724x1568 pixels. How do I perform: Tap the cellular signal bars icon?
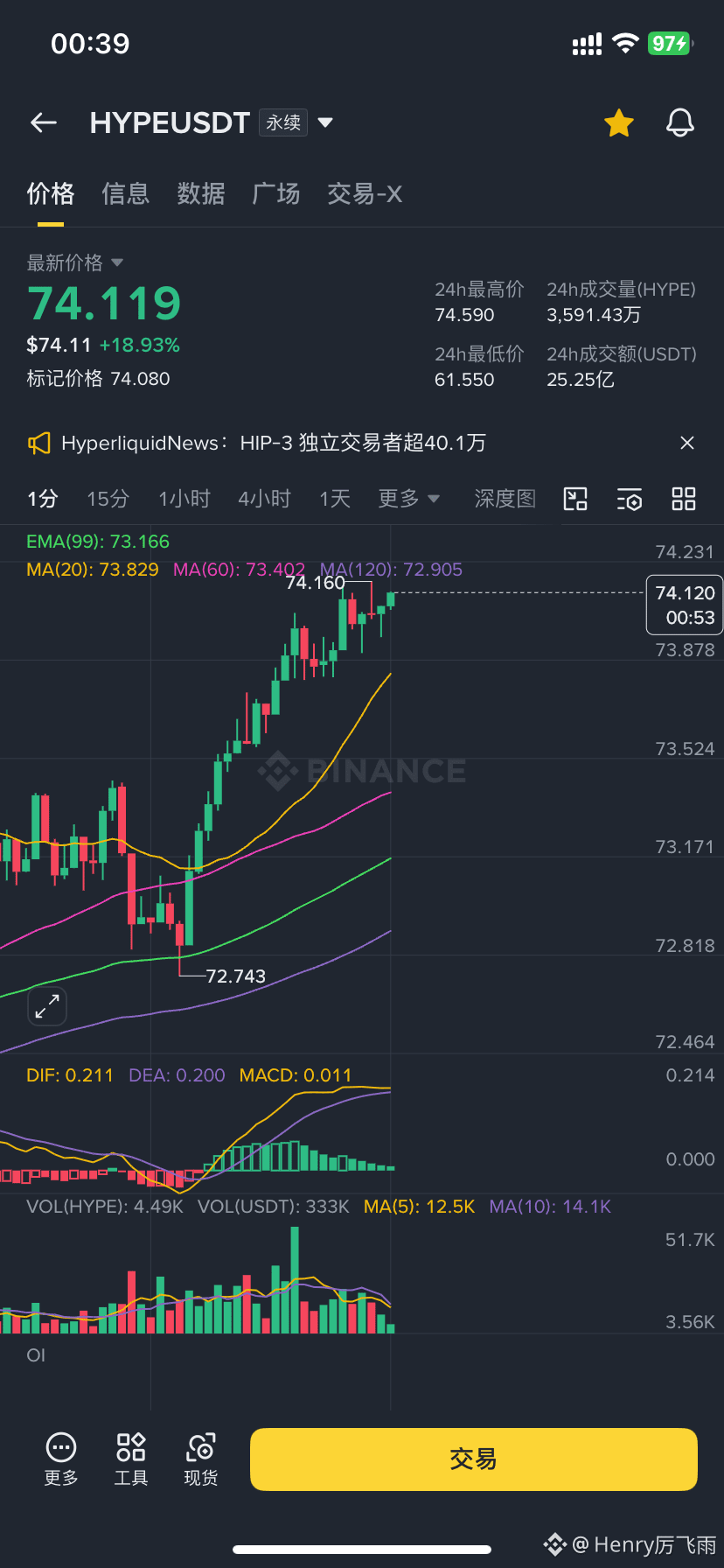(587, 45)
